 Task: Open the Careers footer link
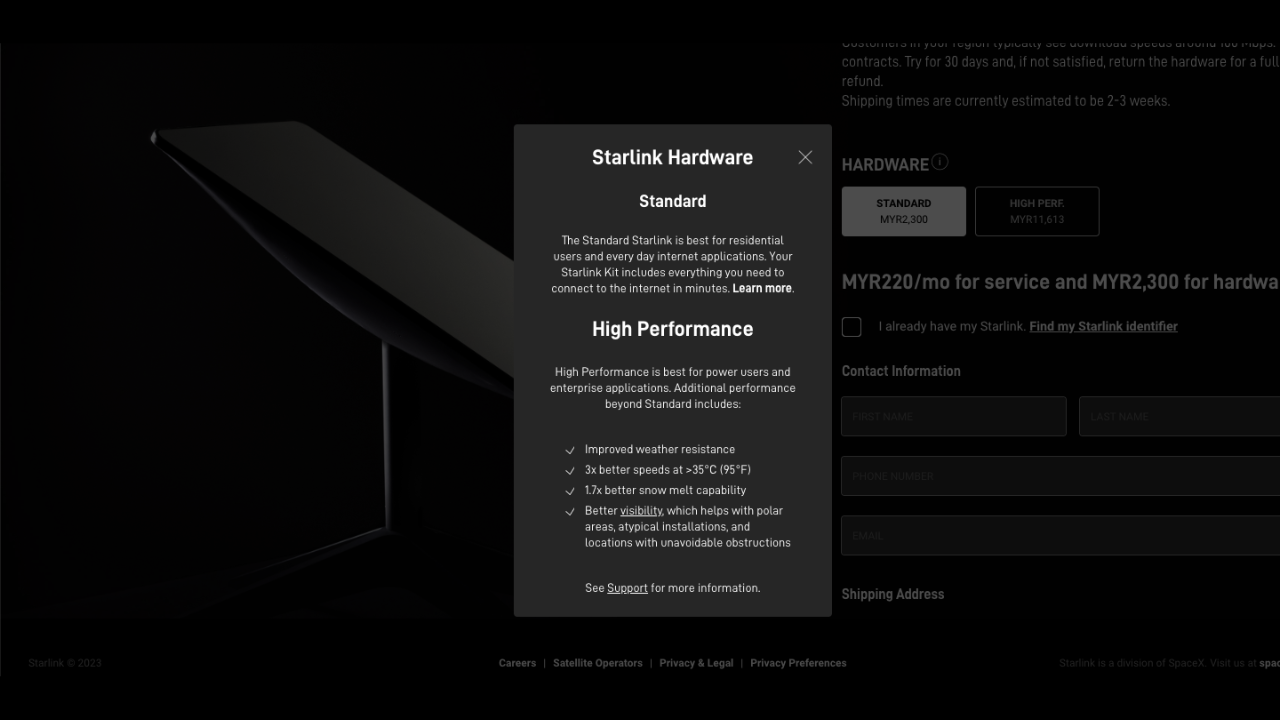pos(517,663)
